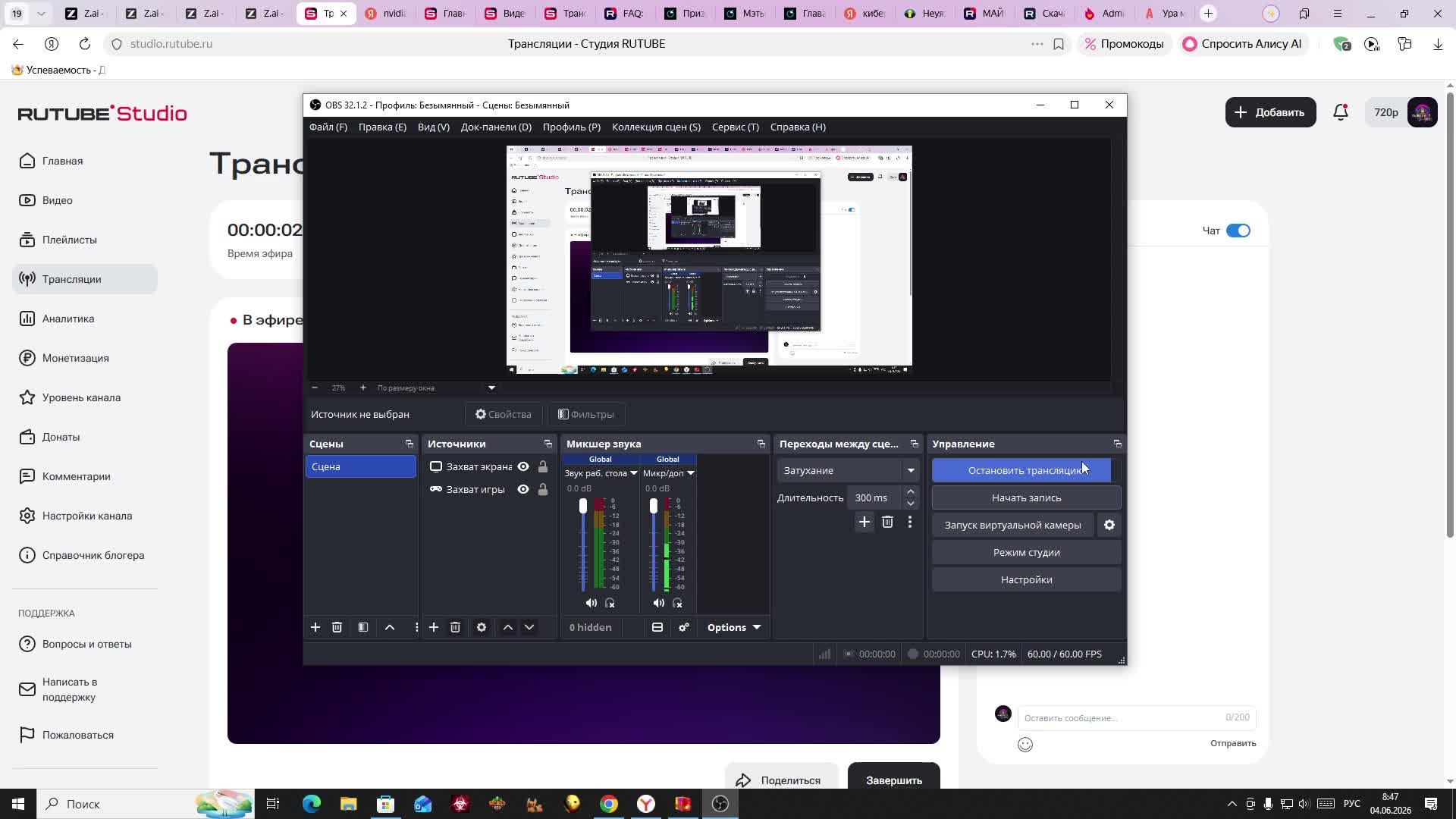Click Завершить in RUTUBE Studio
This screenshot has width=1456, height=819.
coord(894,780)
